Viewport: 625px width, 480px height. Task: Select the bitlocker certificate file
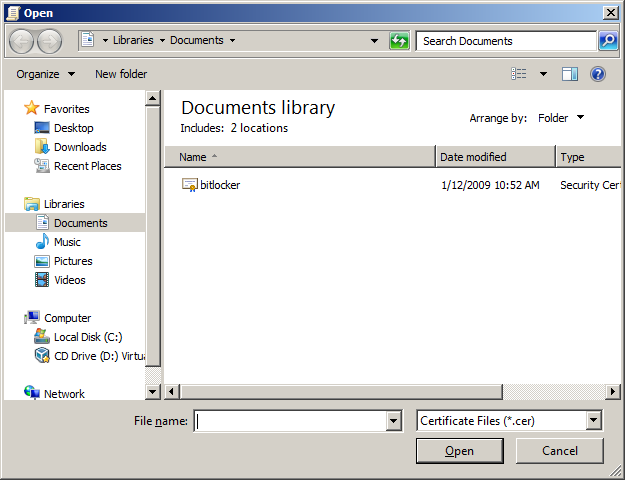tap(219, 185)
